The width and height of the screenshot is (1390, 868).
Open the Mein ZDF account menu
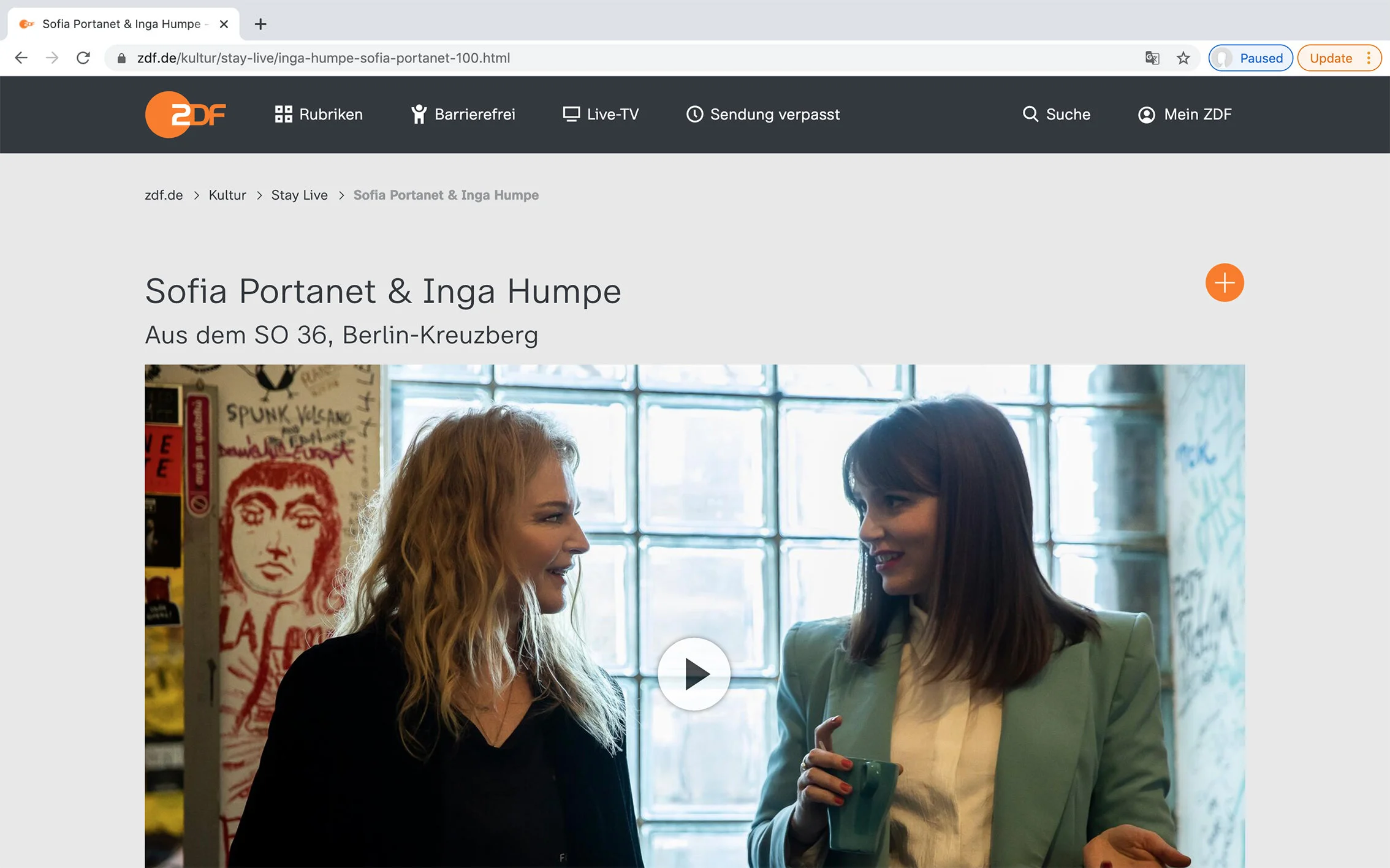pyautogui.click(x=1185, y=115)
